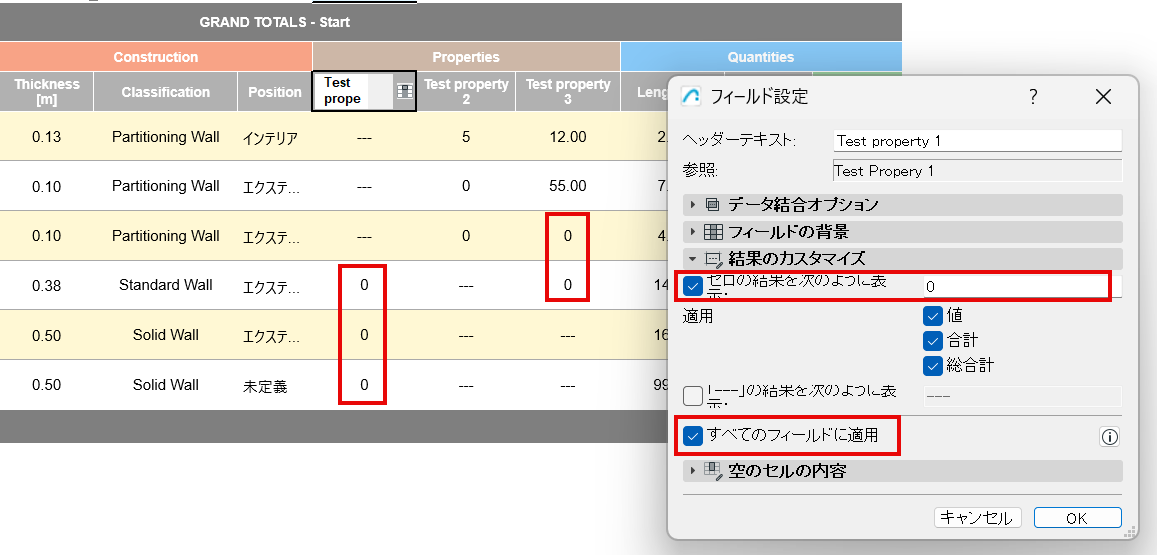Collapse the 結果のカスタマイズ section
Image resolution: width=1157 pixels, height=555 pixels.
tap(902, 258)
